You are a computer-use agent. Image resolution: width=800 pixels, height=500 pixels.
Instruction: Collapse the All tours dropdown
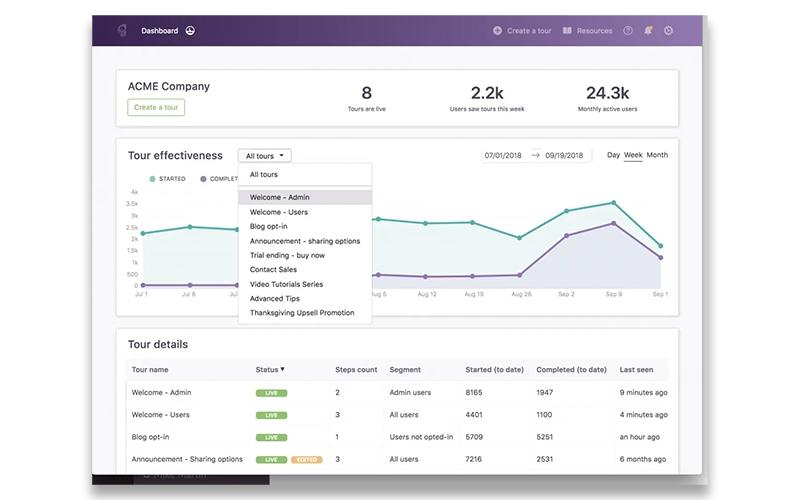pos(265,156)
